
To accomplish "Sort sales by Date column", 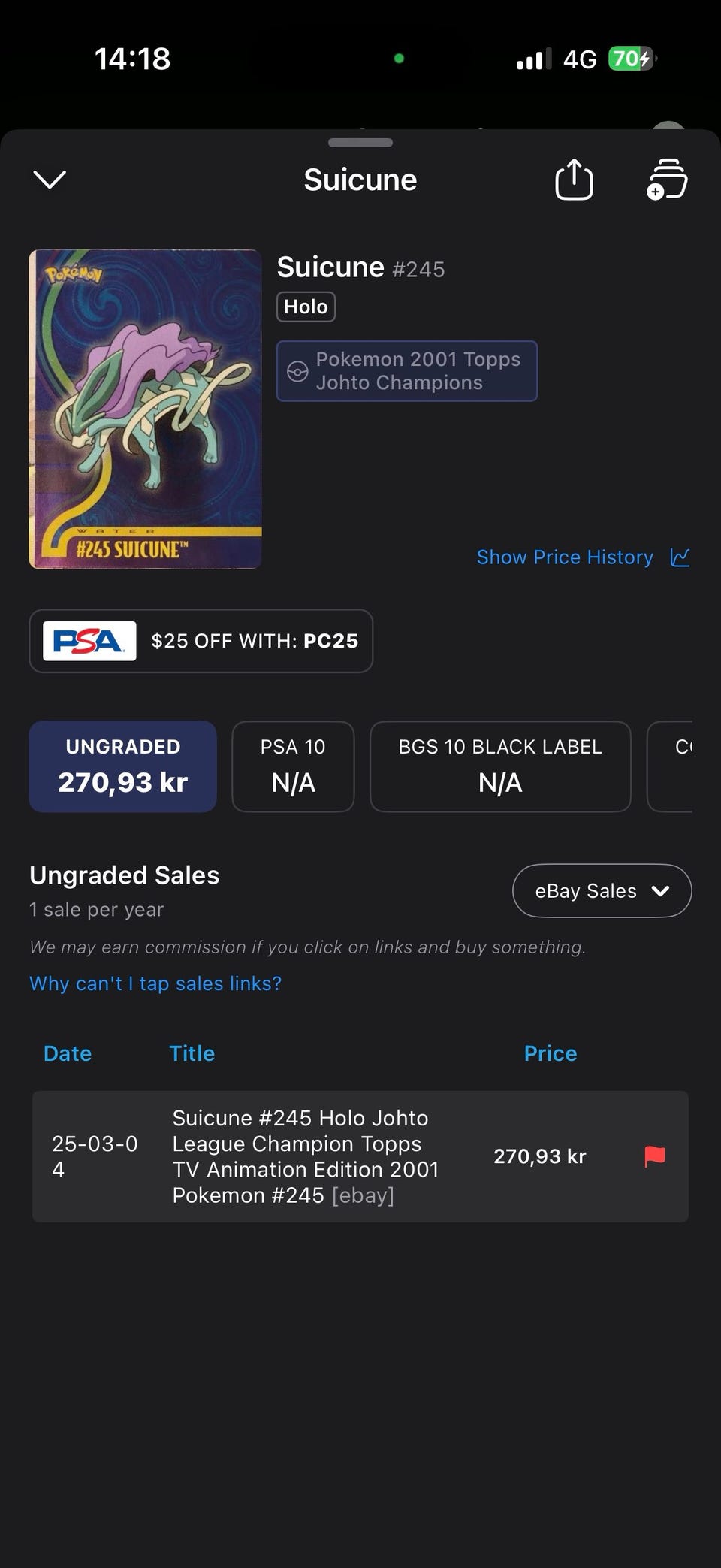I will point(68,1053).
